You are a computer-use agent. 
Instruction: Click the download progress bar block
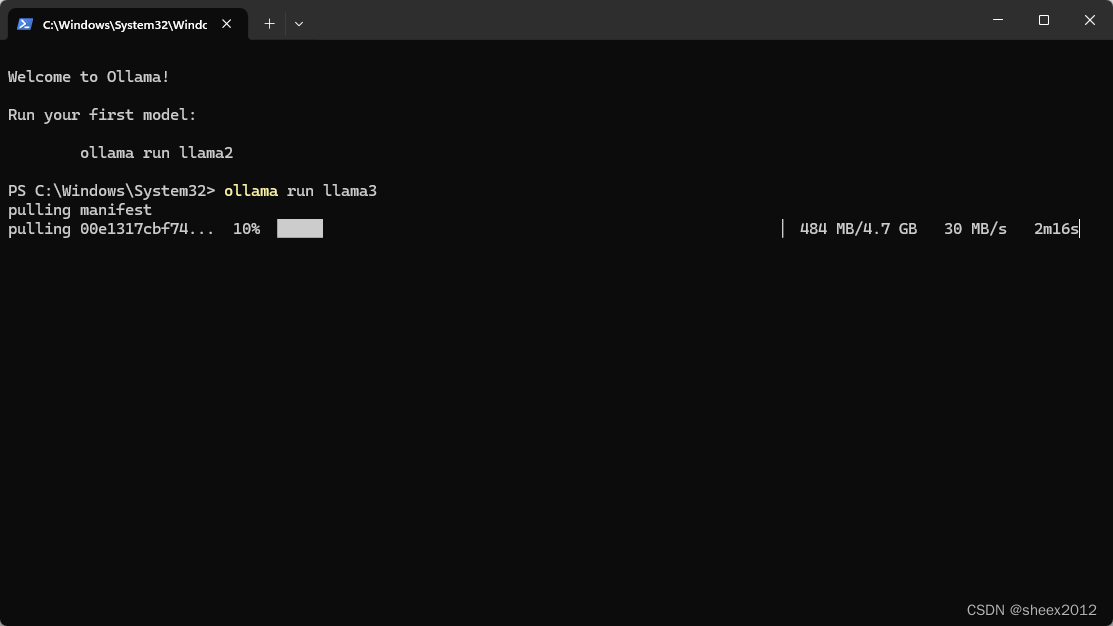coord(300,229)
